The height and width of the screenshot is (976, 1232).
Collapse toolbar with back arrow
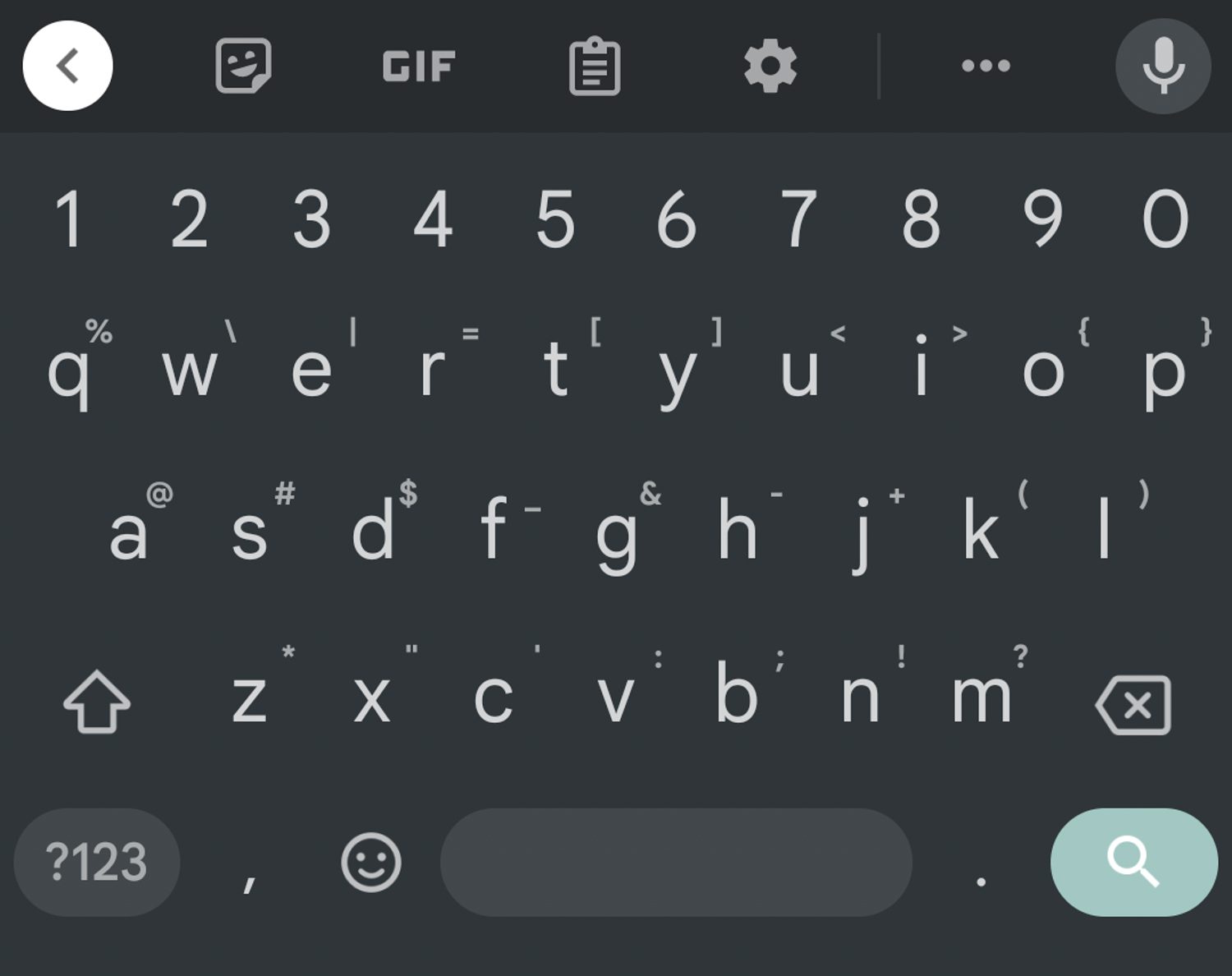(x=67, y=66)
